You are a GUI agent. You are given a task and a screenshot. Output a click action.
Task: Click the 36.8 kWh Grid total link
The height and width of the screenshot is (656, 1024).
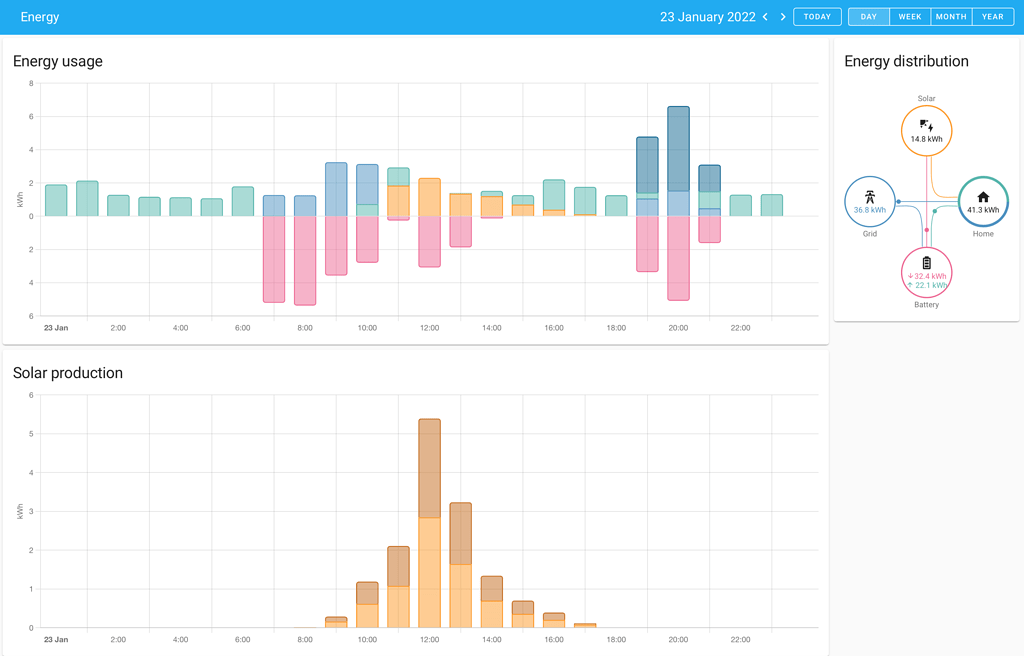pyautogui.click(x=868, y=208)
